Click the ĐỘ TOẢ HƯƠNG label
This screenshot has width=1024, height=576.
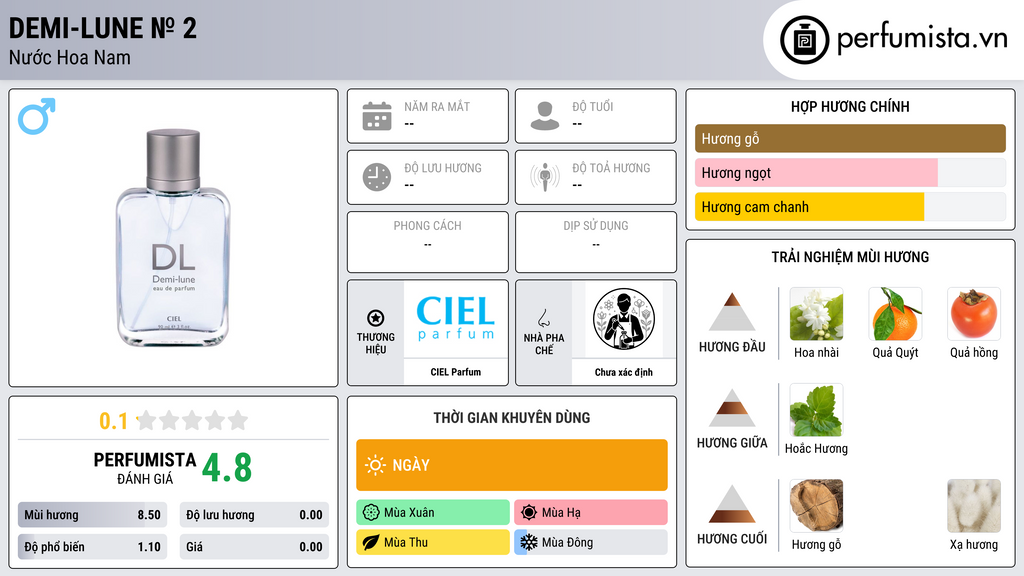[611, 168]
